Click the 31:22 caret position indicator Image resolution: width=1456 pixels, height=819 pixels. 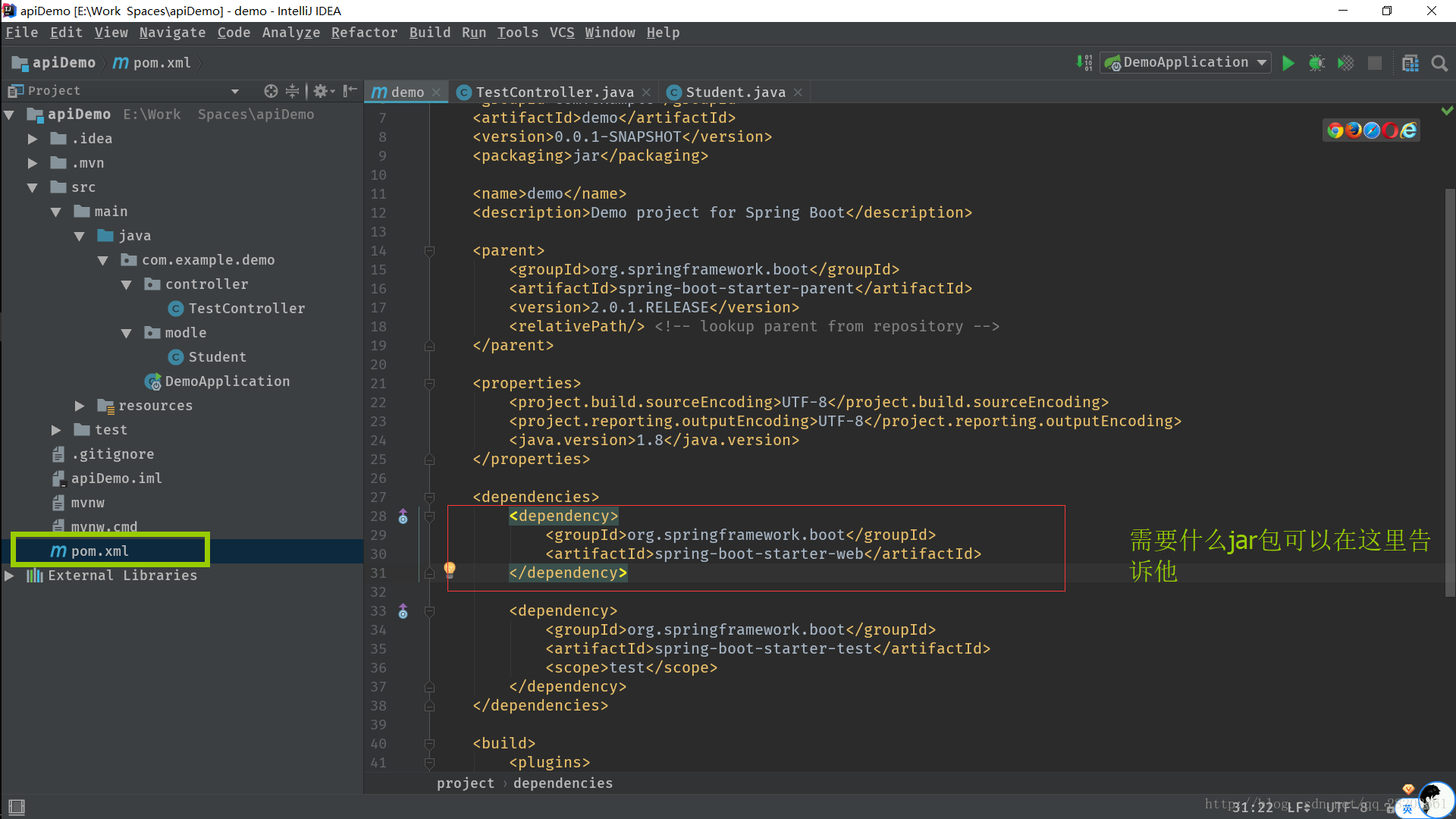click(1253, 807)
